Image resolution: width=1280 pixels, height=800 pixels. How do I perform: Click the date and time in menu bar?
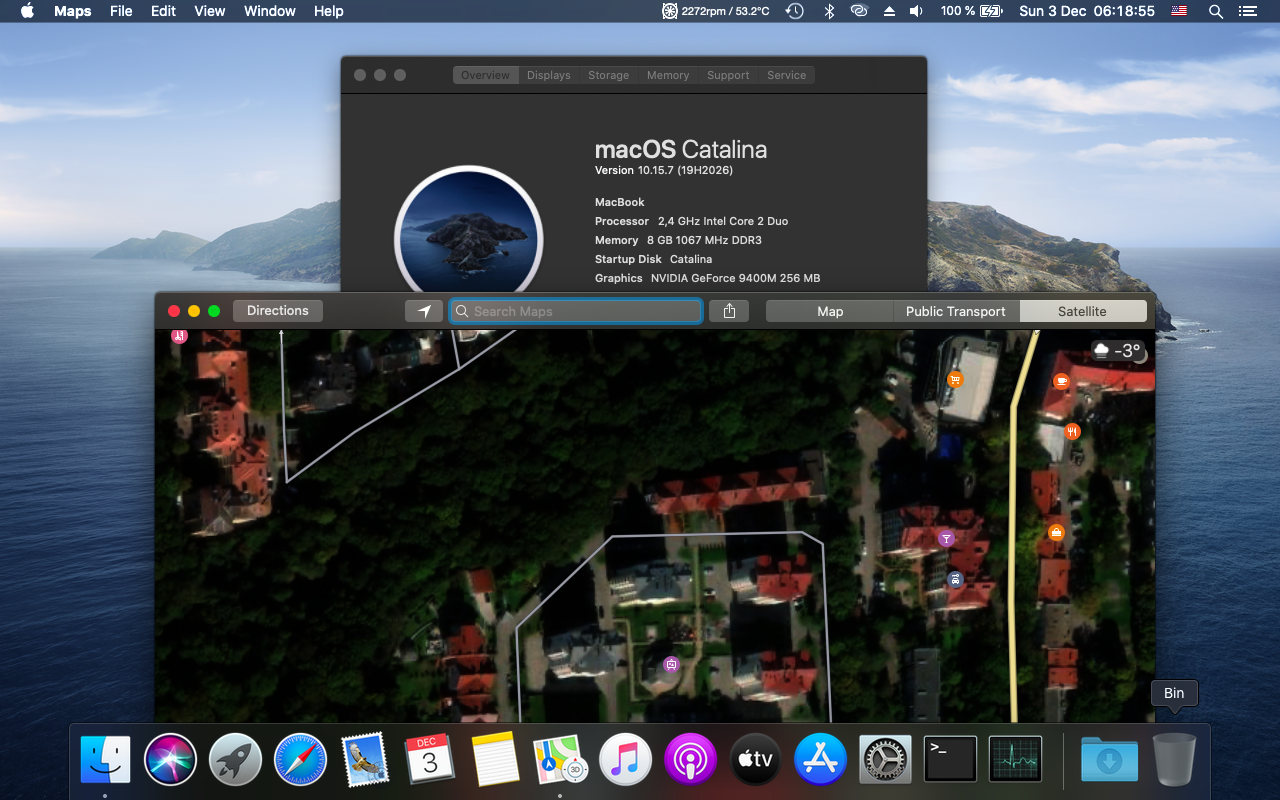pyautogui.click(x=1087, y=11)
